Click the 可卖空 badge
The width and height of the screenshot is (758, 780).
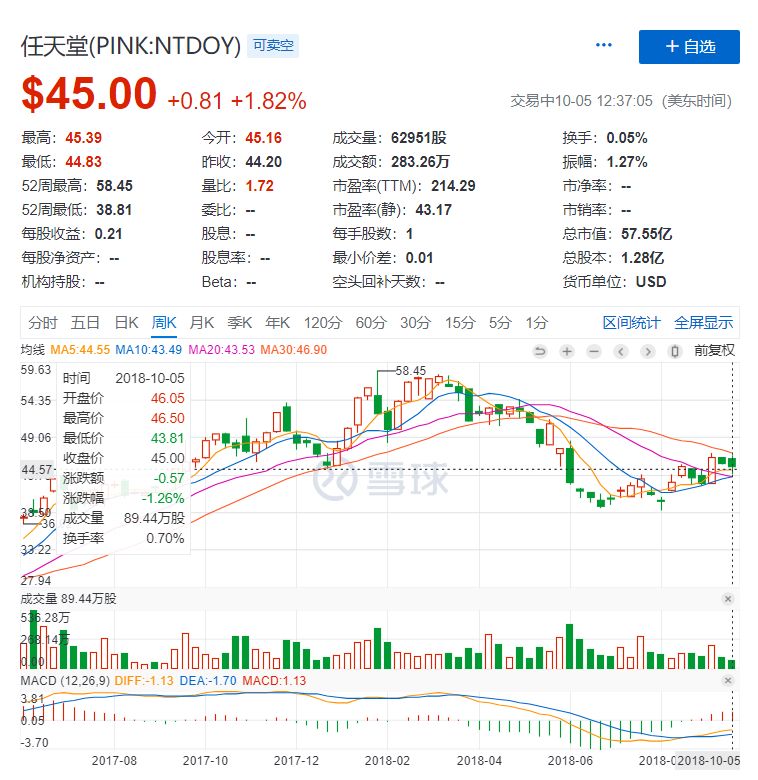click(273, 45)
